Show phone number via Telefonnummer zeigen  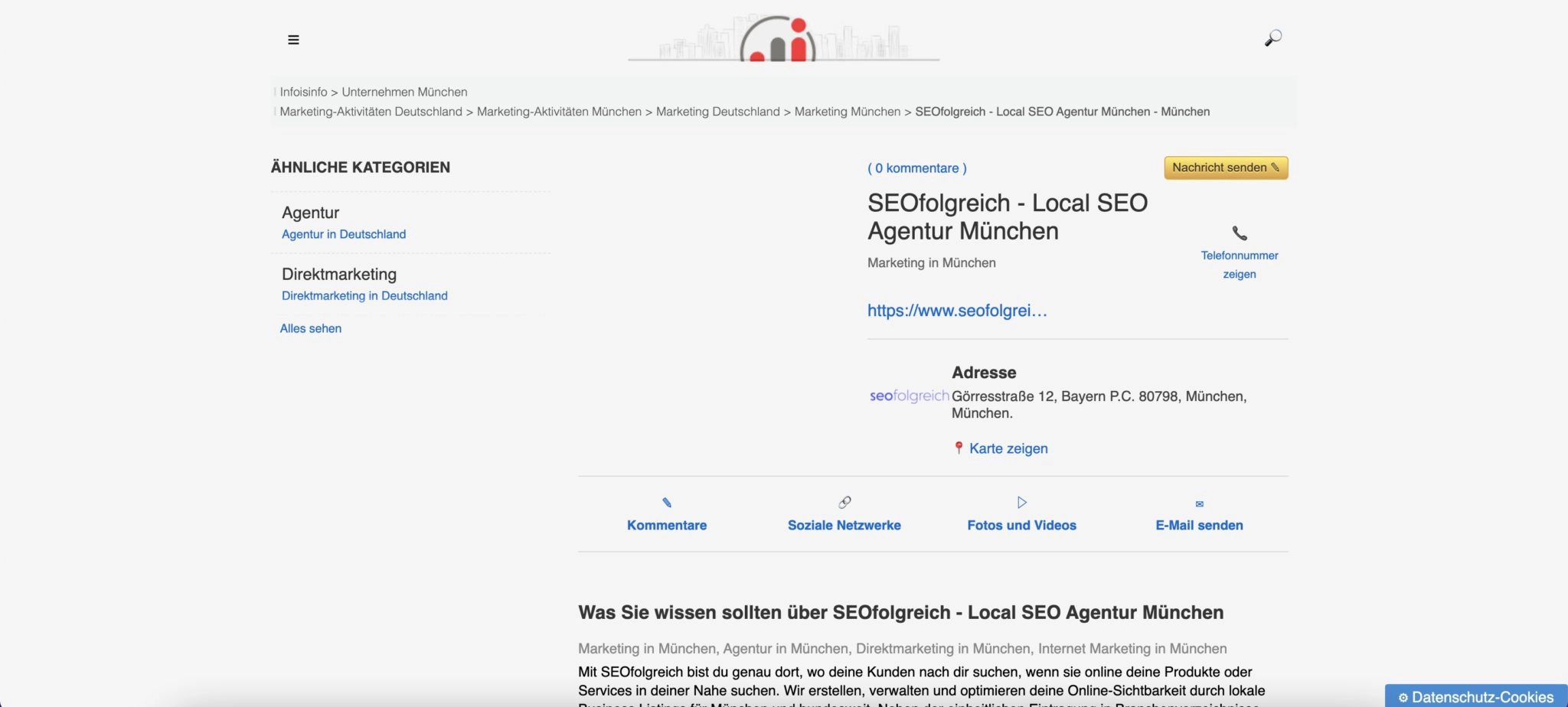pyautogui.click(x=1240, y=265)
